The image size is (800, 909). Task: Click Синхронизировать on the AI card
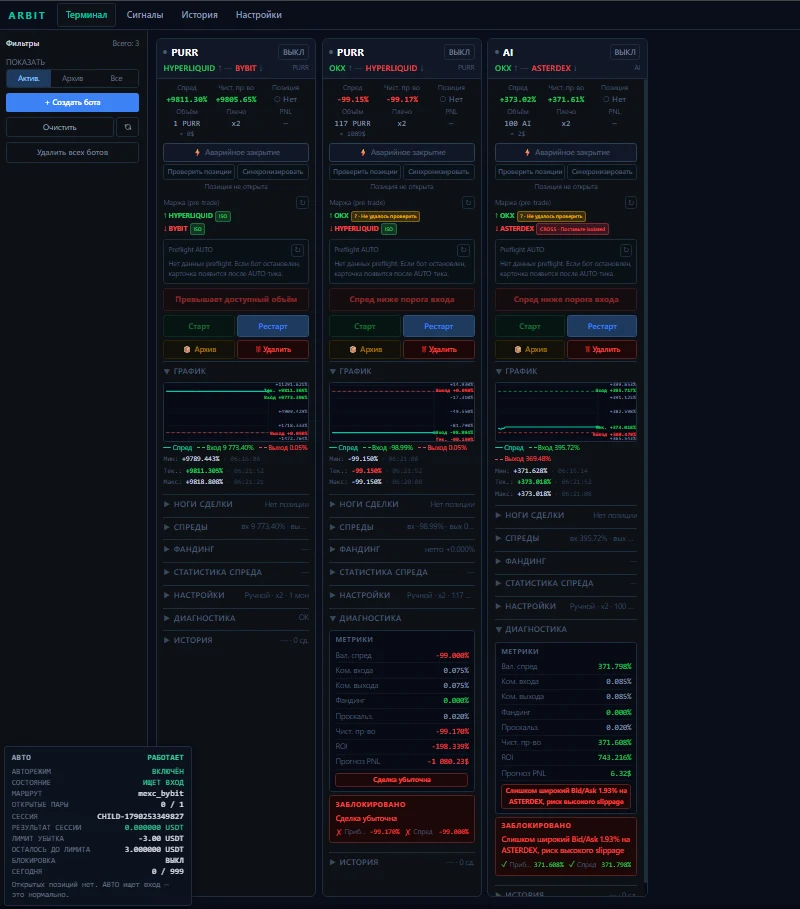602,172
